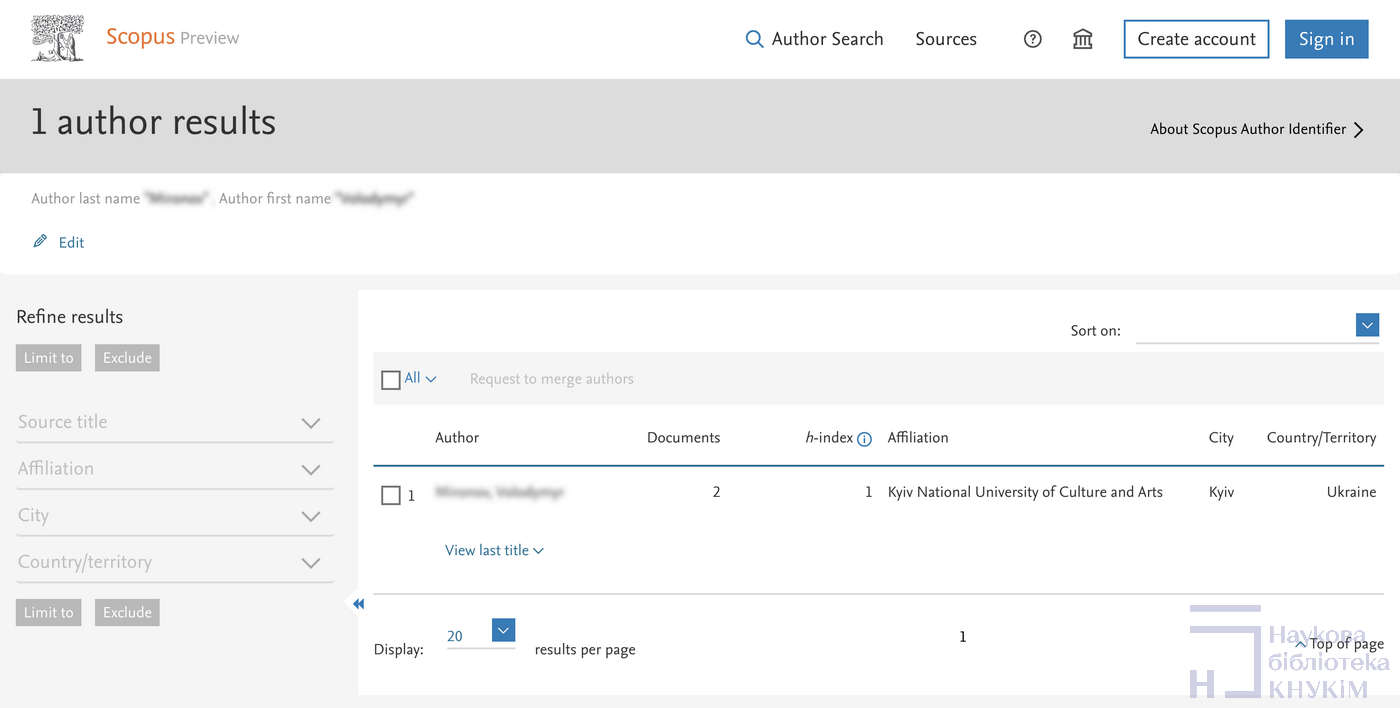Click the Sign in button
The width and height of the screenshot is (1400, 708).
pyautogui.click(x=1326, y=39)
